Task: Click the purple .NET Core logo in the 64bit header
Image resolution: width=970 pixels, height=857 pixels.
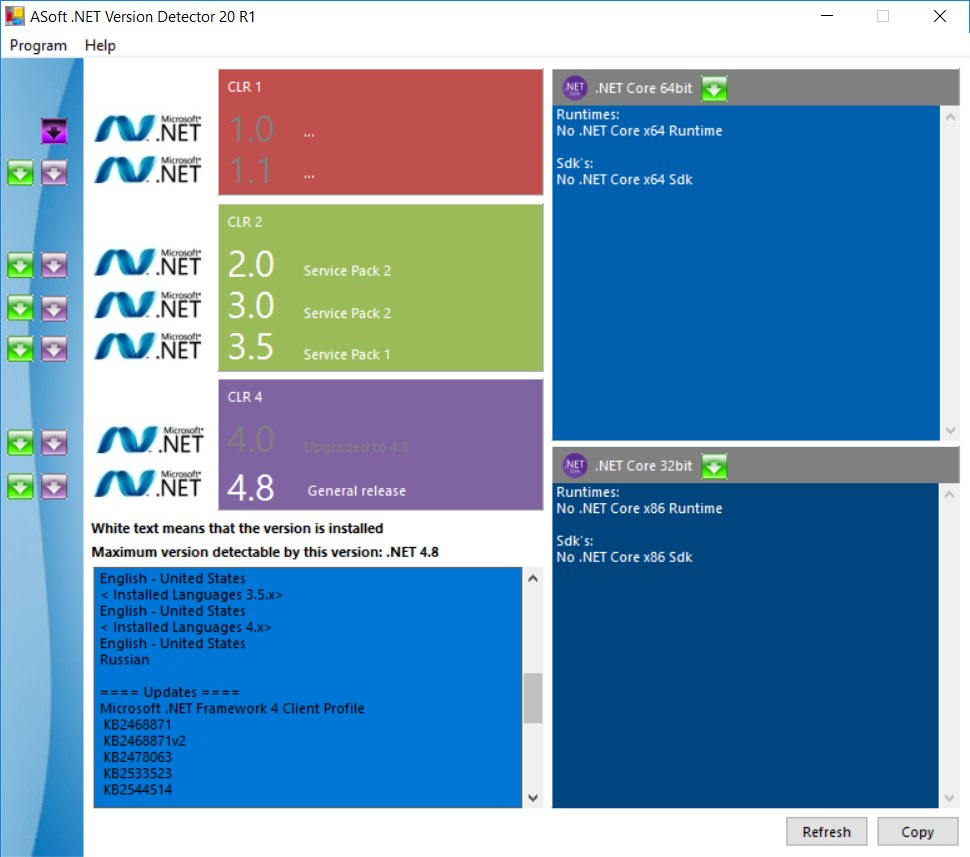Action: (x=574, y=88)
